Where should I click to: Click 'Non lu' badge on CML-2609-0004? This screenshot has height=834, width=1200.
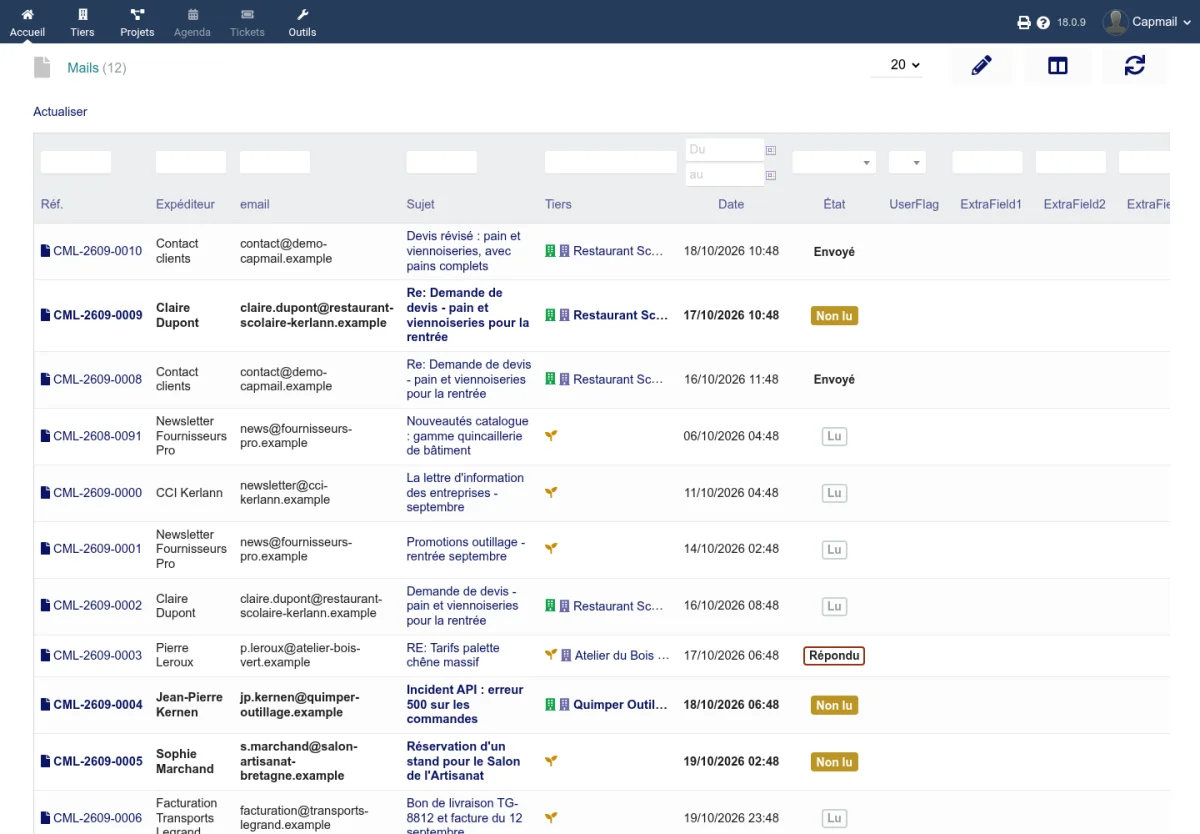(834, 705)
